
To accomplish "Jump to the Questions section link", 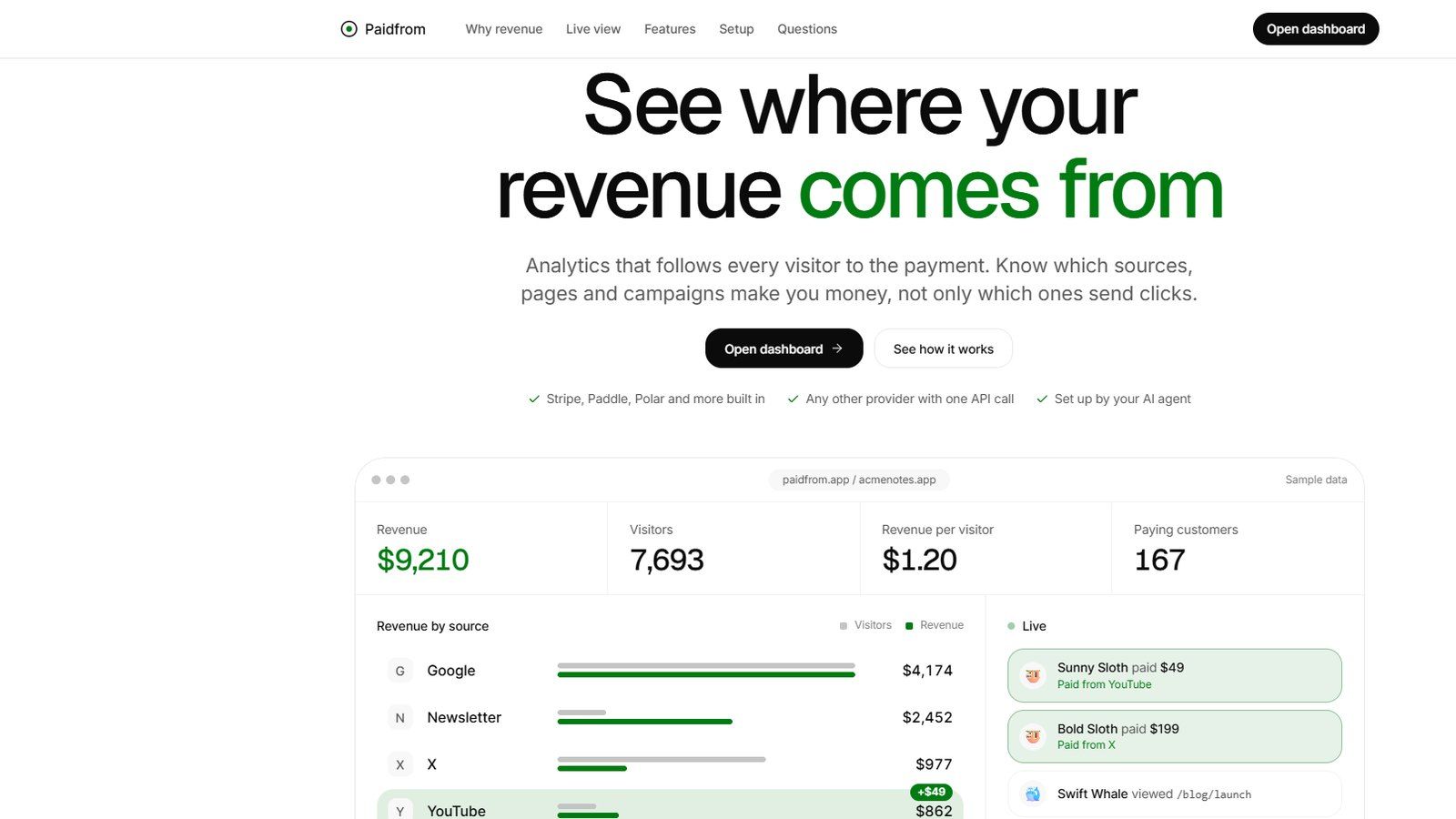I will (x=807, y=29).
